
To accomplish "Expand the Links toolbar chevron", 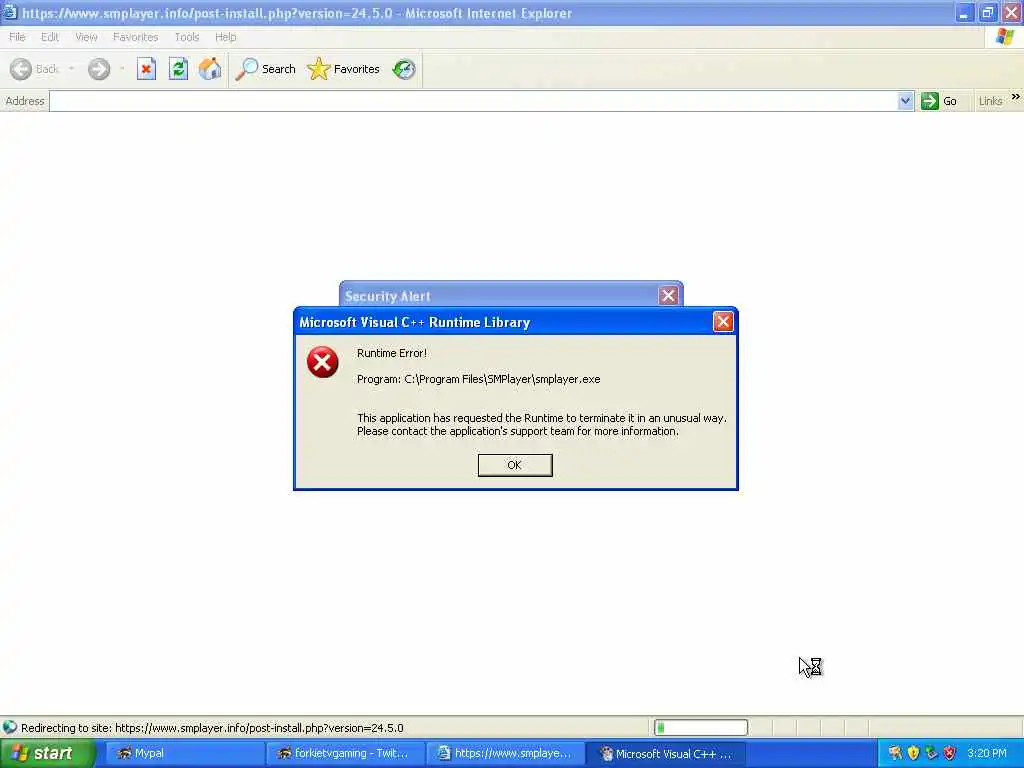I will tap(1016, 97).
